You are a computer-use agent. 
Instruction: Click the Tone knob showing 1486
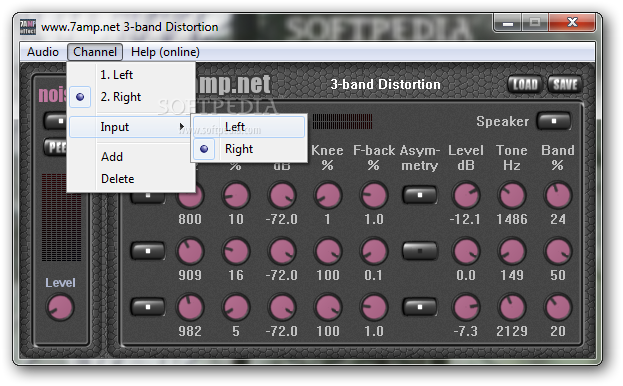pos(512,195)
